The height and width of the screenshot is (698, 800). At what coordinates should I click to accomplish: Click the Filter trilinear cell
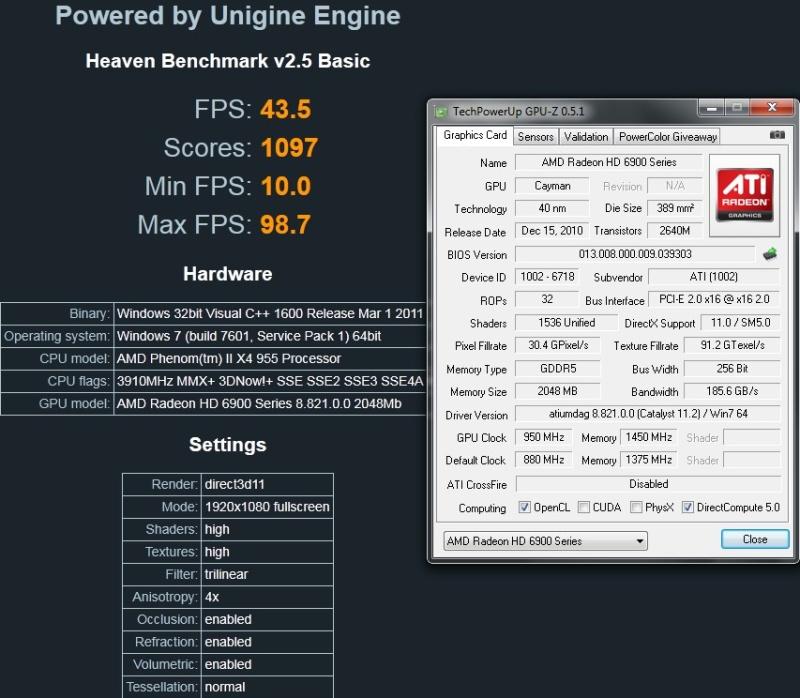coord(267,575)
